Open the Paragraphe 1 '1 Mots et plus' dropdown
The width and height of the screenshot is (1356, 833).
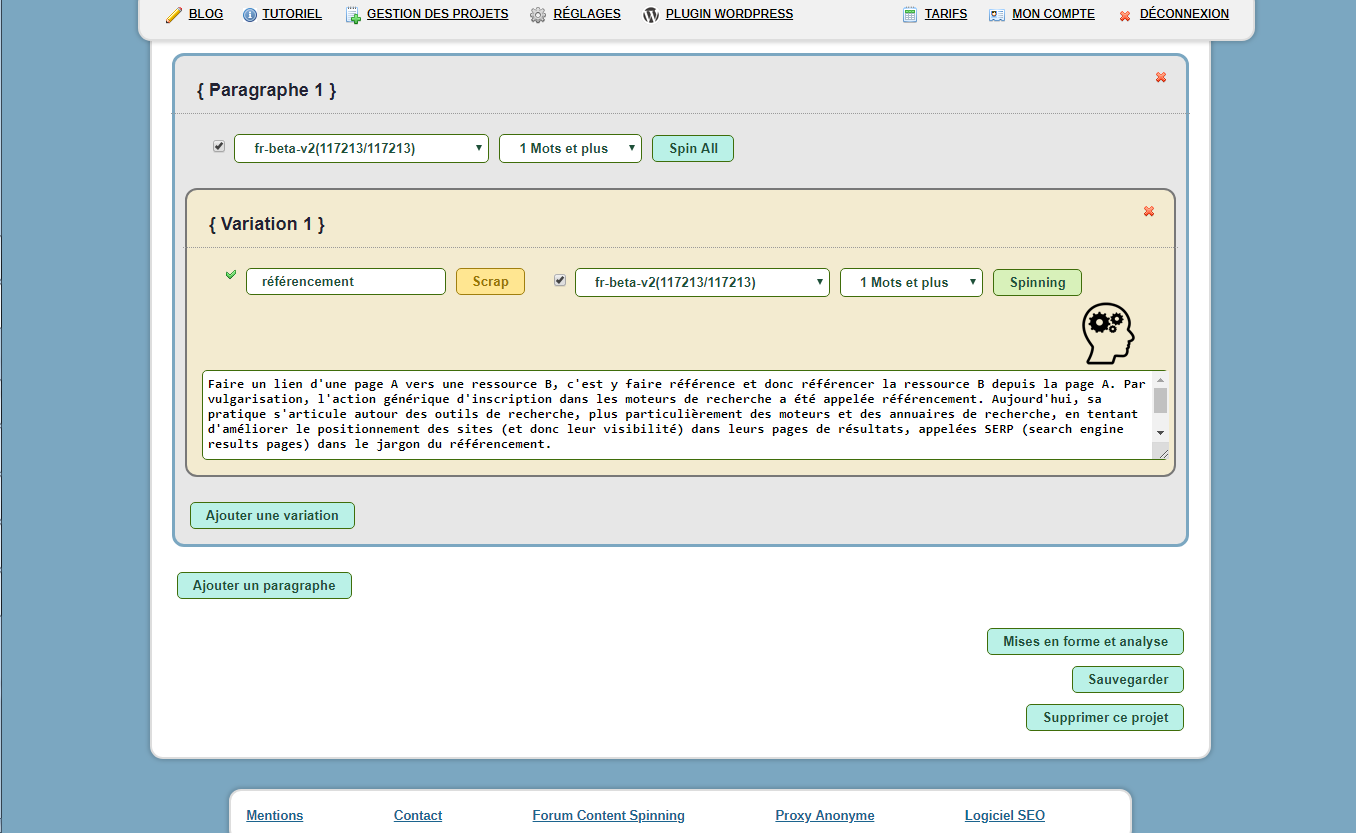point(570,148)
